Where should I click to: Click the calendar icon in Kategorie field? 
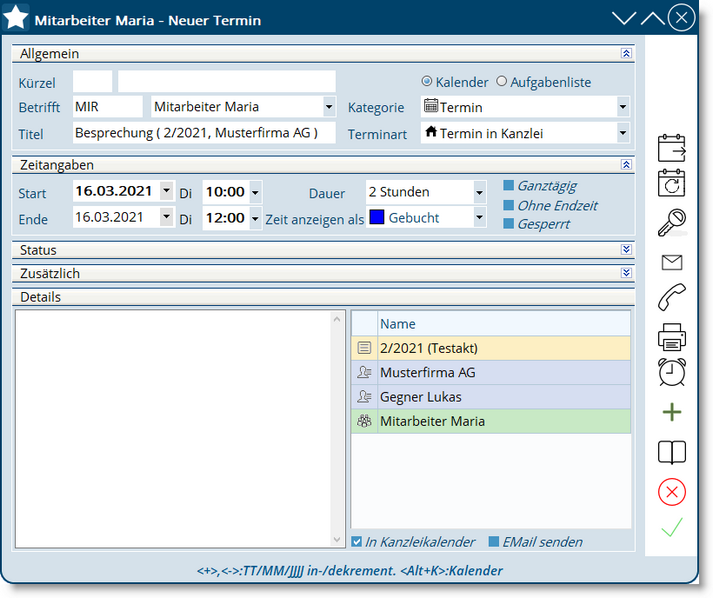click(x=431, y=106)
